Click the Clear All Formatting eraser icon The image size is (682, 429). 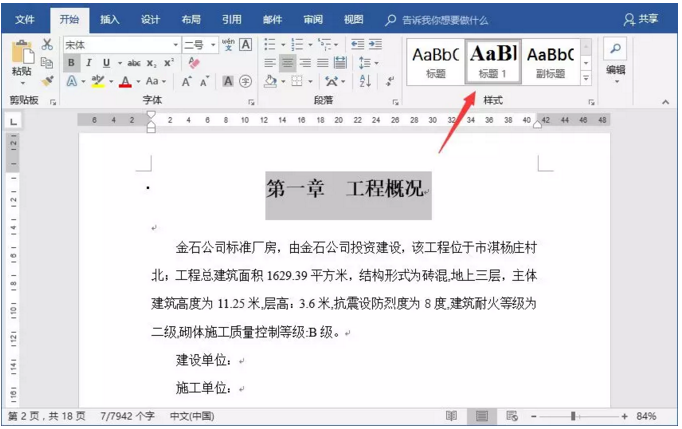point(195,62)
